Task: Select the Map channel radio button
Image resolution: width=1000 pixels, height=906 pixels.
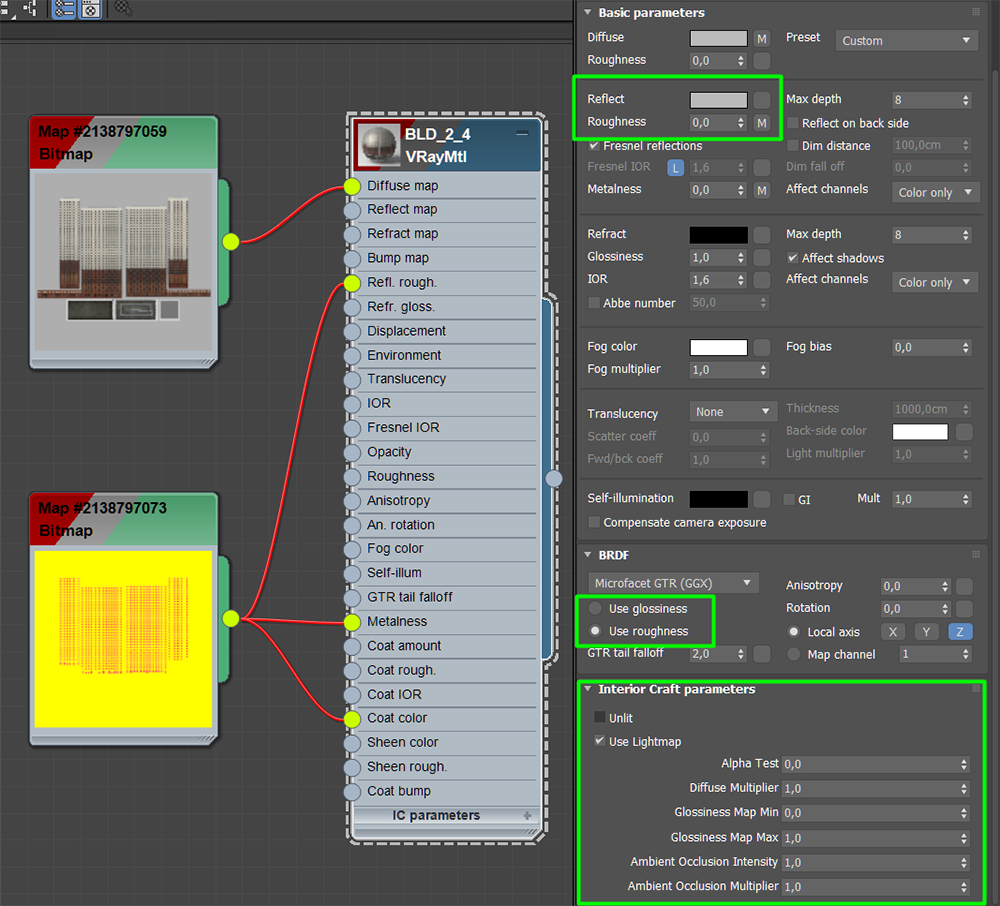Action: click(794, 654)
